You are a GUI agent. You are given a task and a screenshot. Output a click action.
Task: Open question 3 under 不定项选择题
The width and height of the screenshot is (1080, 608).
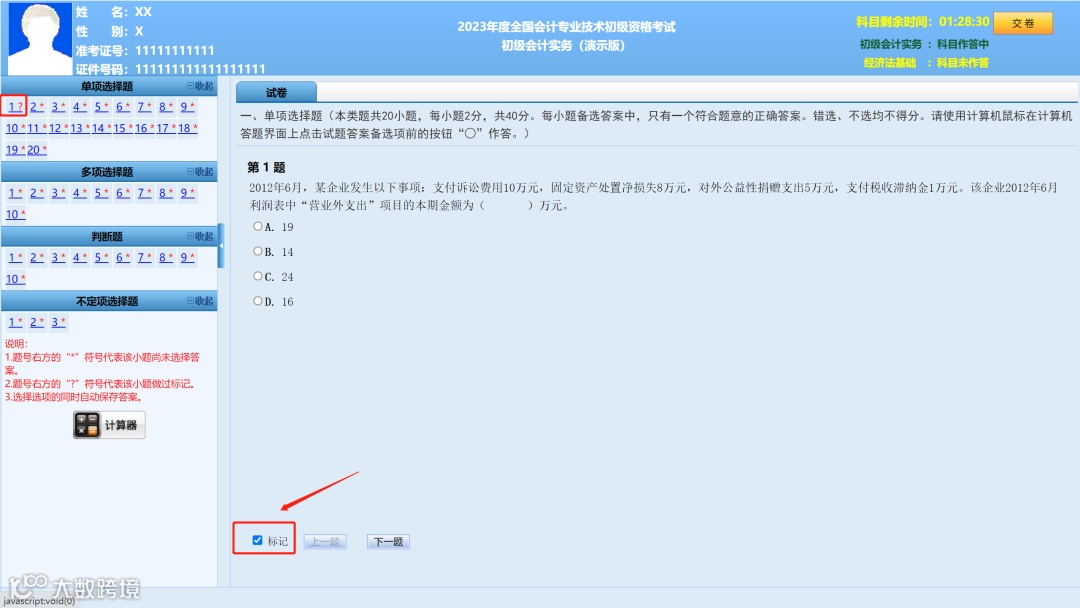59,322
